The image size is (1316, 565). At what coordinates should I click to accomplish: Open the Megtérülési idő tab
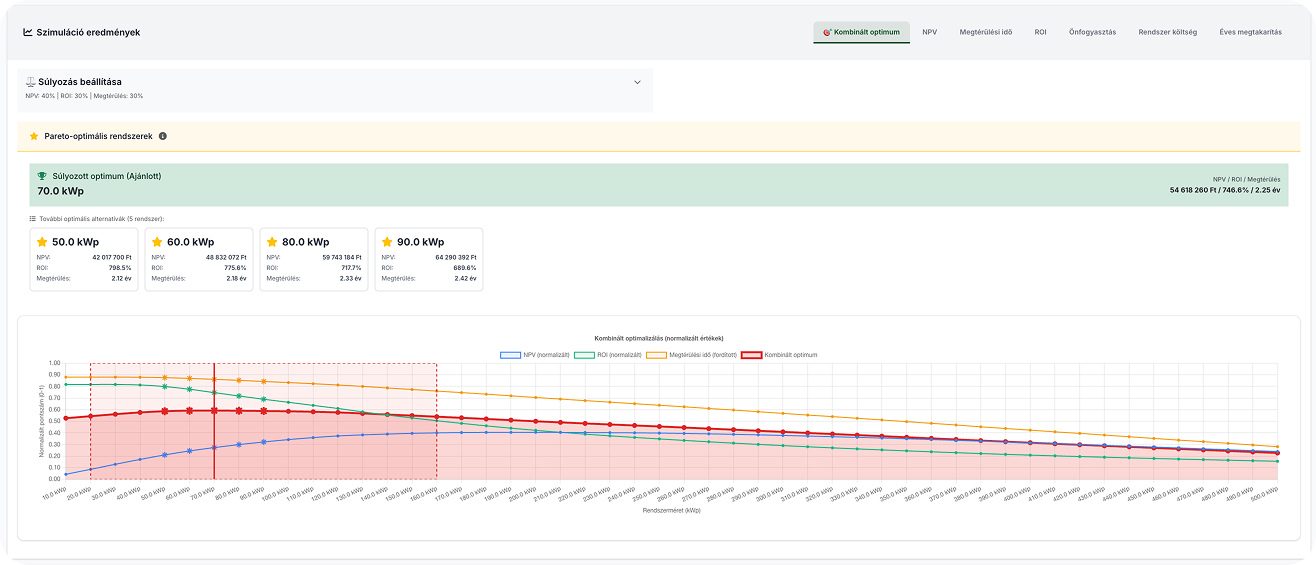[985, 32]
